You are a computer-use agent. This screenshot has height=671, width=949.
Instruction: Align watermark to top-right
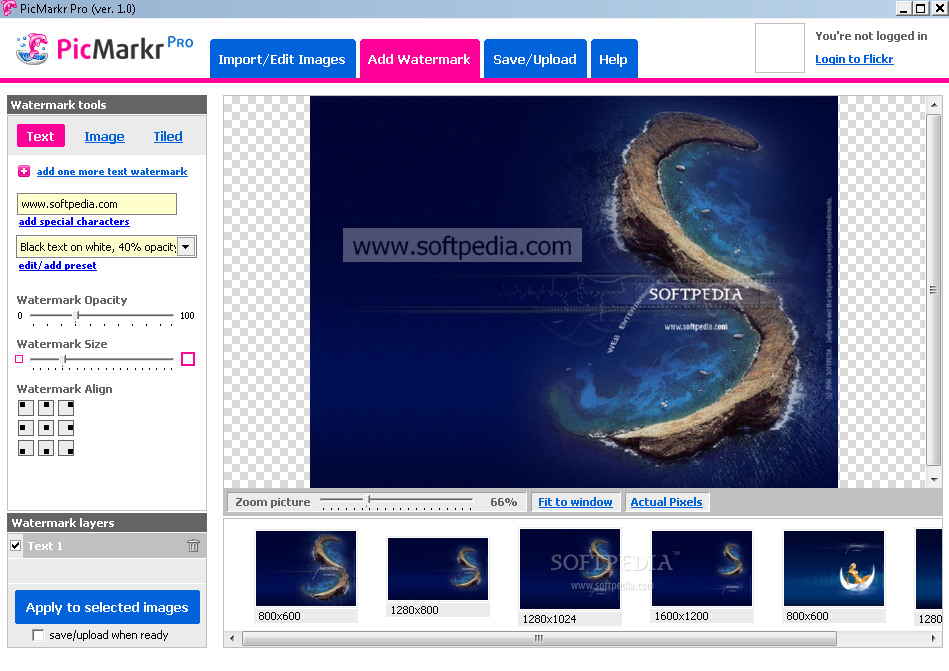[66, 408]
